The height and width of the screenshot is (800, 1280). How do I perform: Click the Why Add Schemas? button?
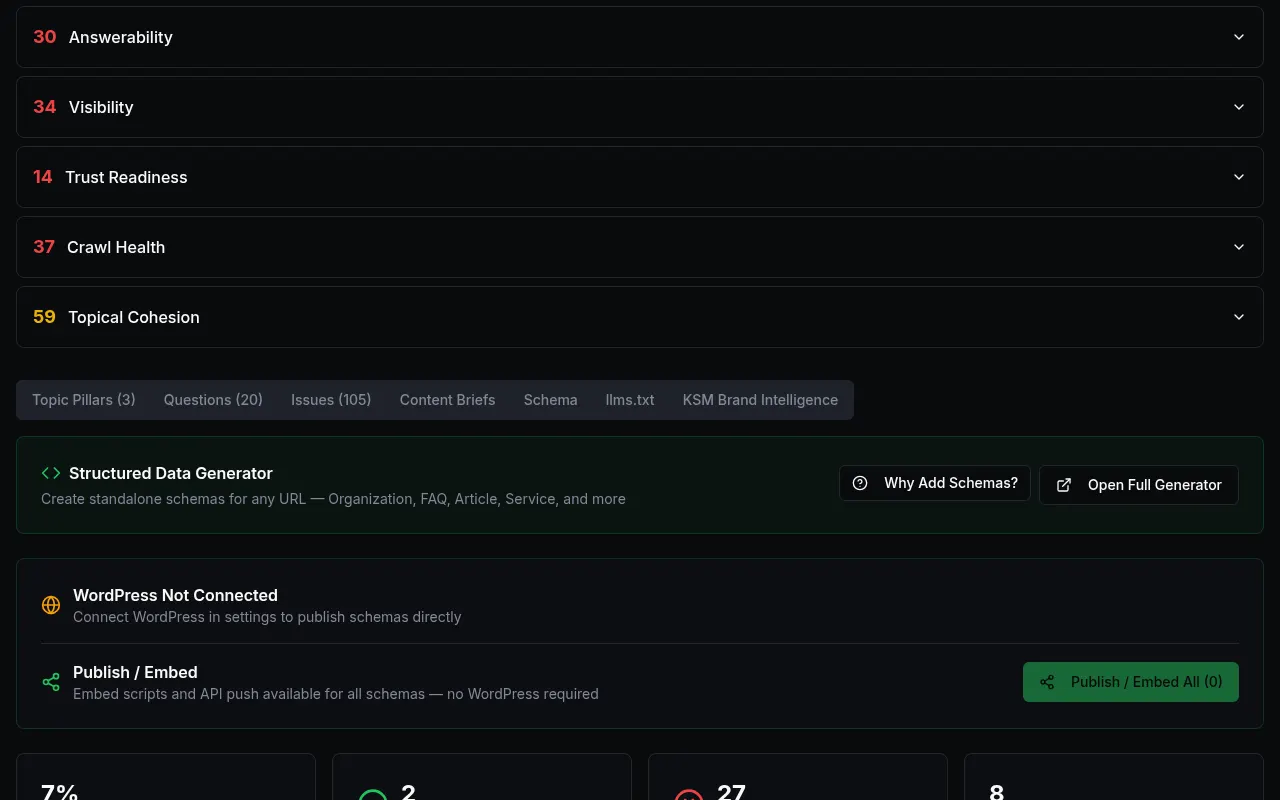935,483
